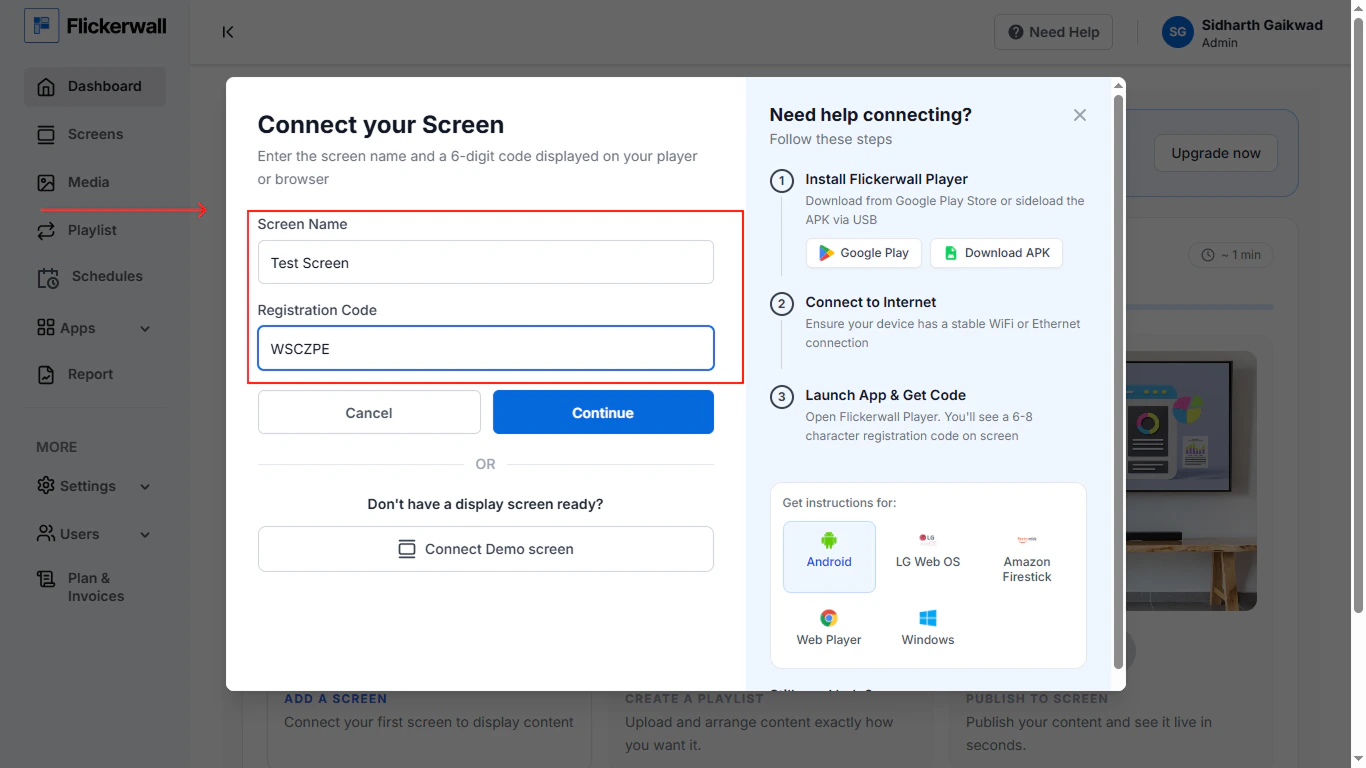The height and width of the screenshot is (768, 1366).
Task: Open the Playlist menu item
Action: (x=95, y=231)
